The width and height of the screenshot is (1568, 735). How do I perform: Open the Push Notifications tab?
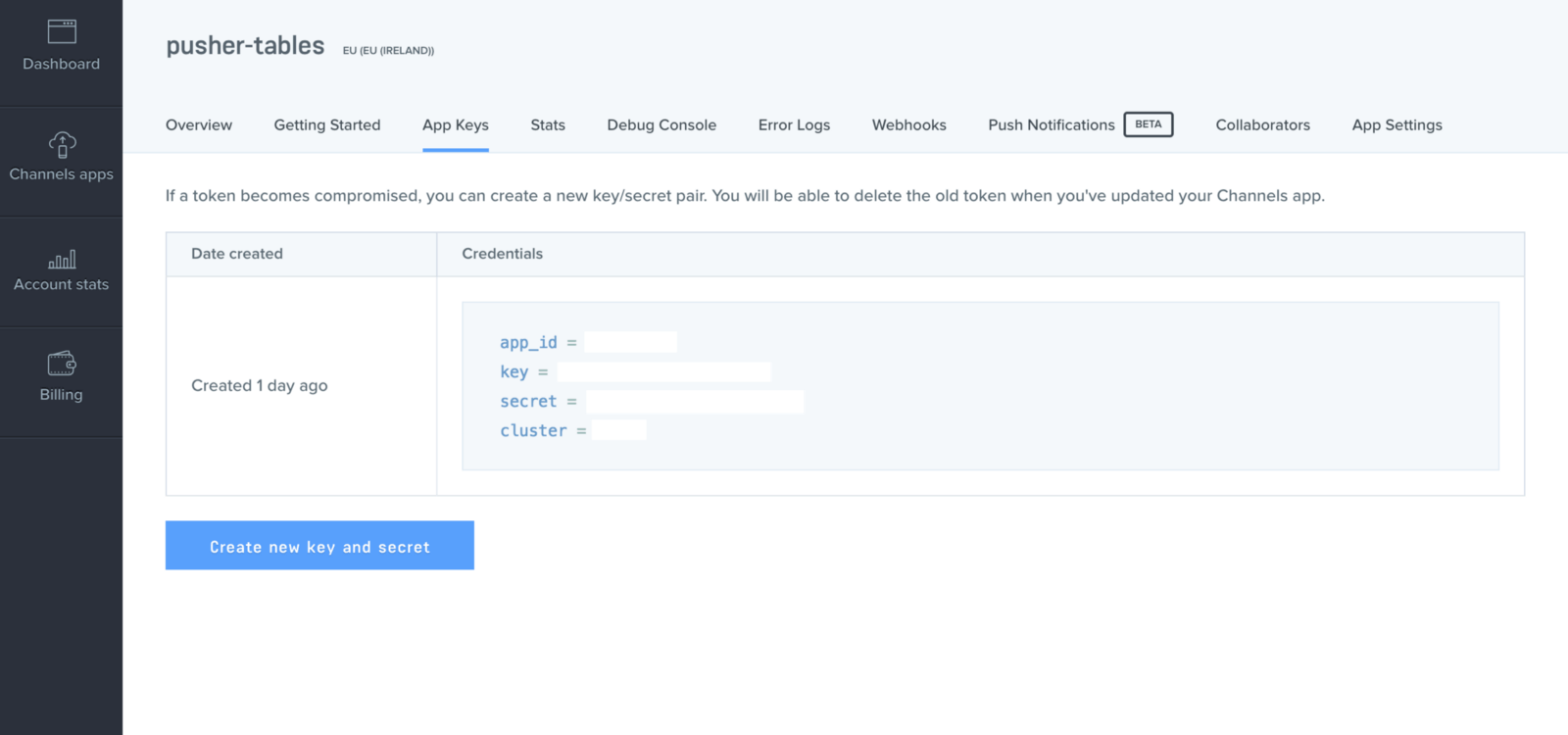click(x=1052, y=124)
